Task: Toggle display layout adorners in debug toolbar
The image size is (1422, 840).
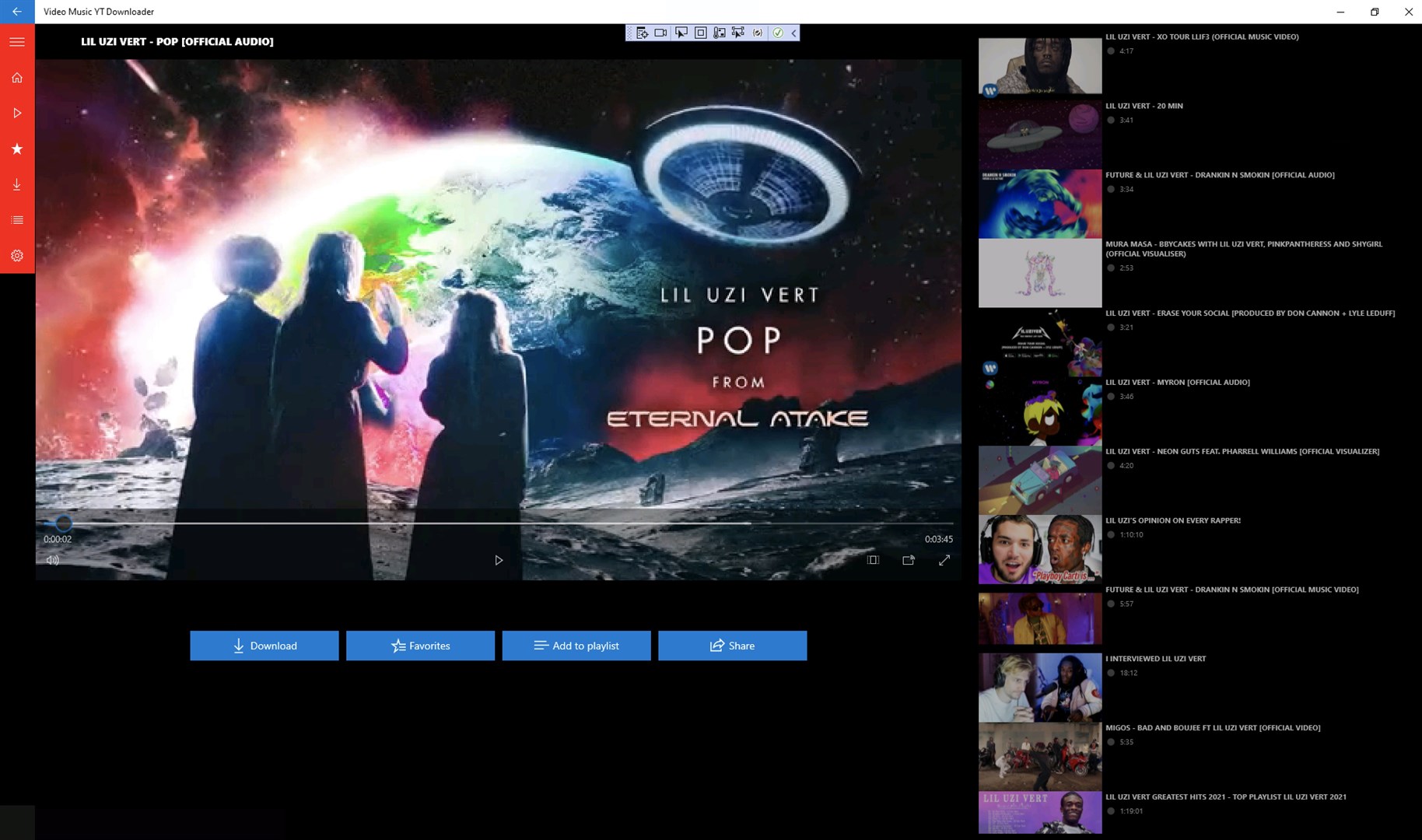Action: (x=700, y=33)
